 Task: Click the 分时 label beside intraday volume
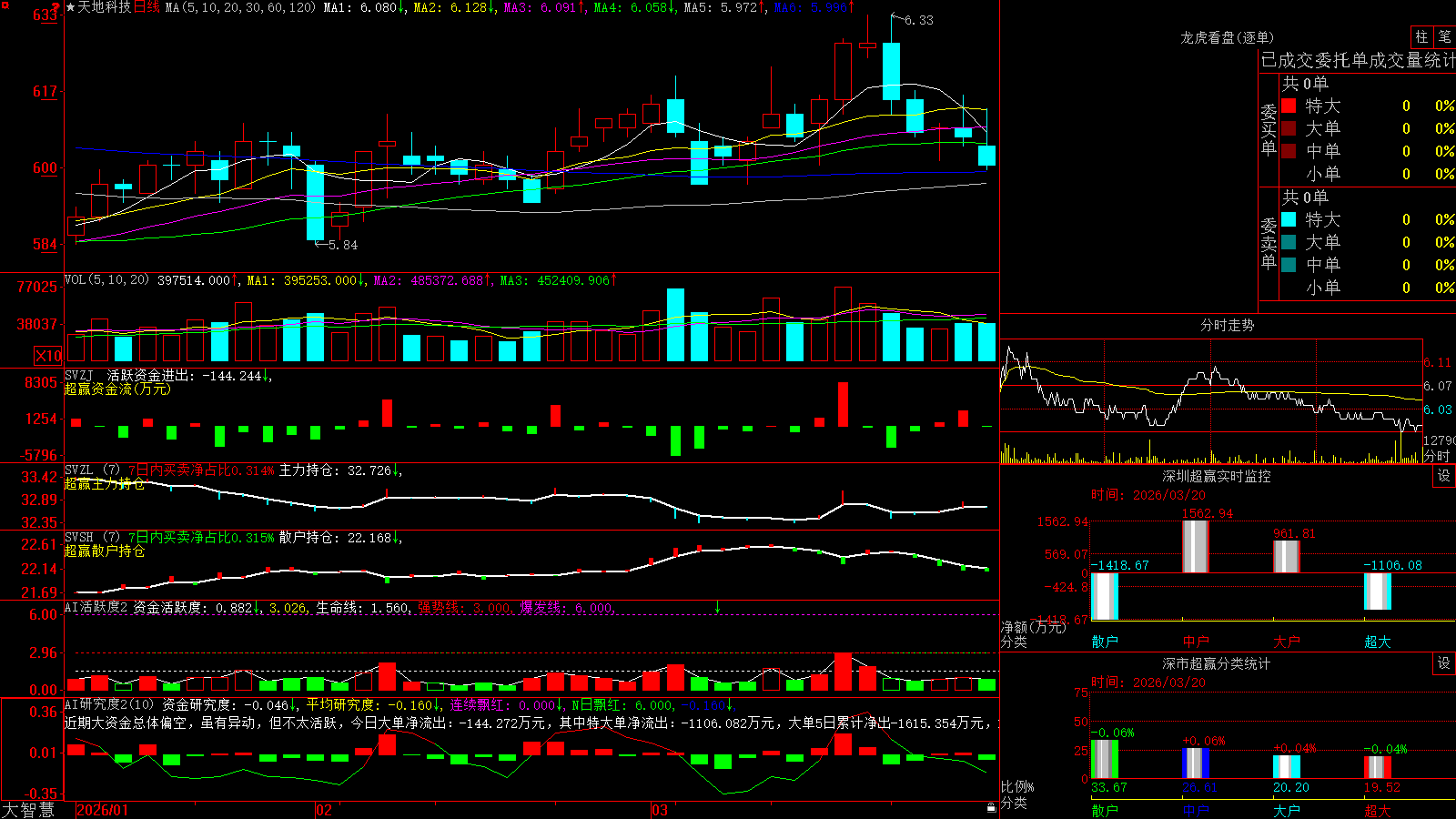(x=1437, y=455)
